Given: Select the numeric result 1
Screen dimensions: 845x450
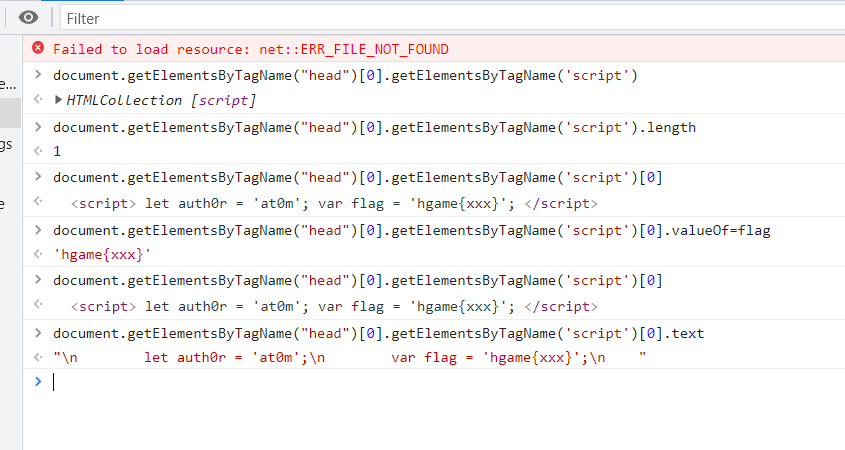Looking at the screenshot, I should [57, 151].
